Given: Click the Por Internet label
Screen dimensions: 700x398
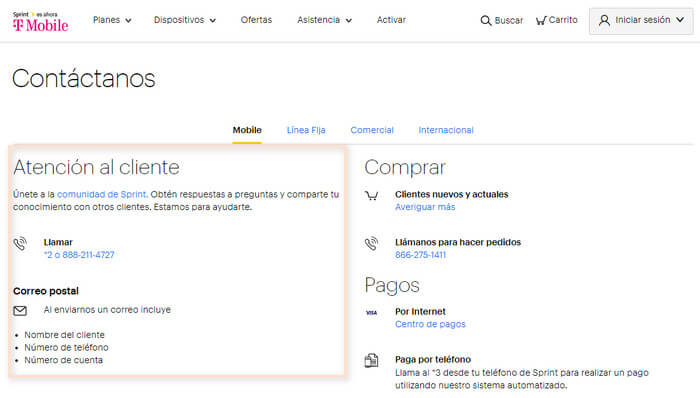Looking at the screenshot, I should [x=420, y=312].
